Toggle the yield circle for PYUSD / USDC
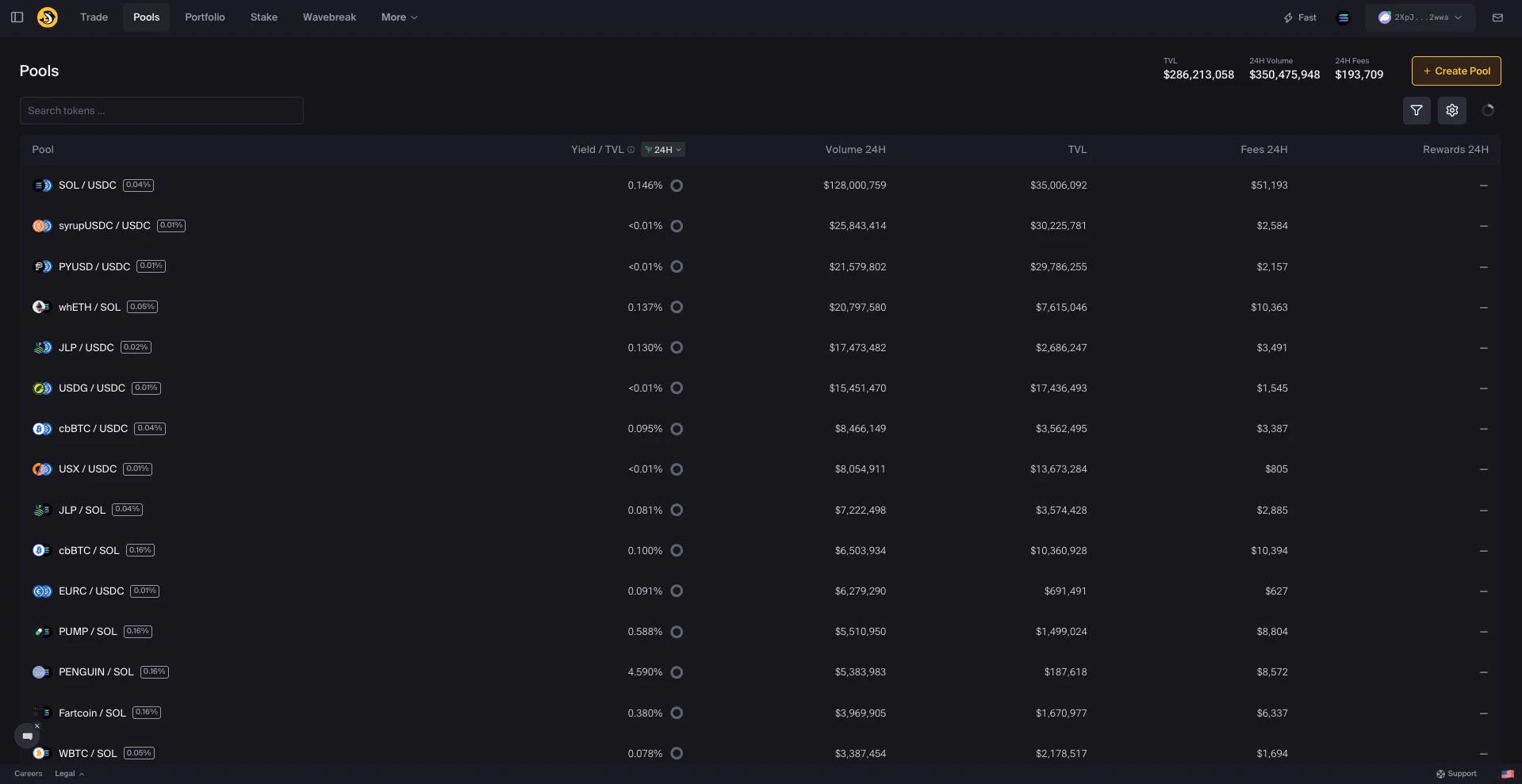Viewport: 1522px width, 784px height. tap(677, 266)
